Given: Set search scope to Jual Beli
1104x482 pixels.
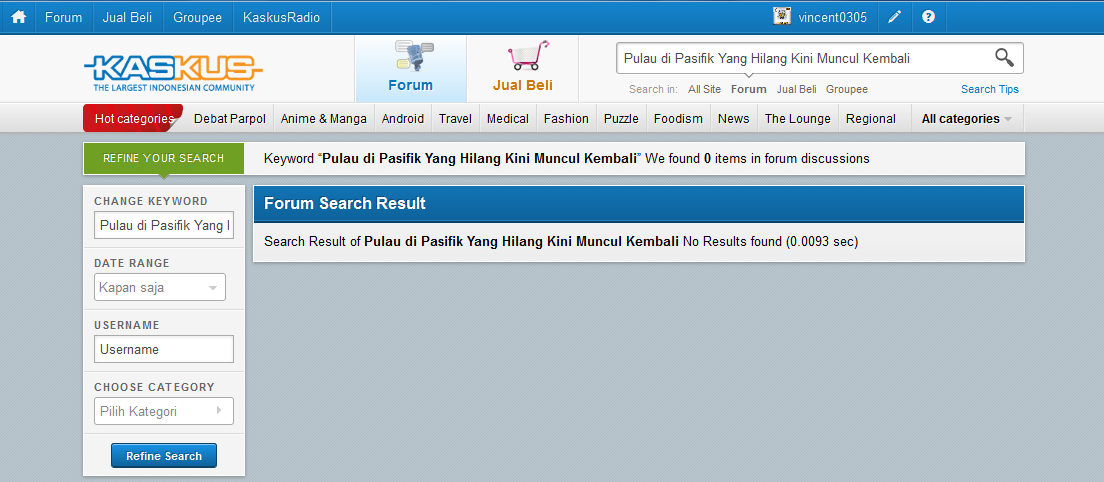Looking at the screenshot, I should pyautogui.click(x=796, y=89).
